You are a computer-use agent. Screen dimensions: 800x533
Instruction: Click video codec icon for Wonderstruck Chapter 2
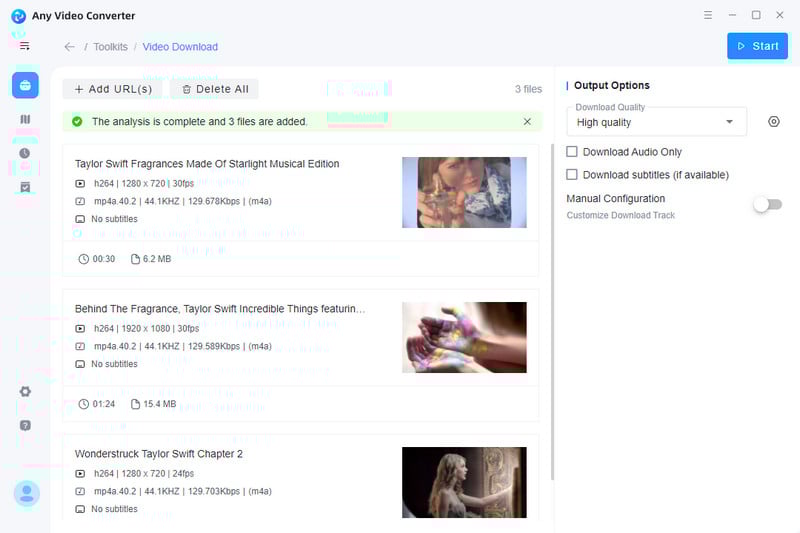tap(80, 474)
